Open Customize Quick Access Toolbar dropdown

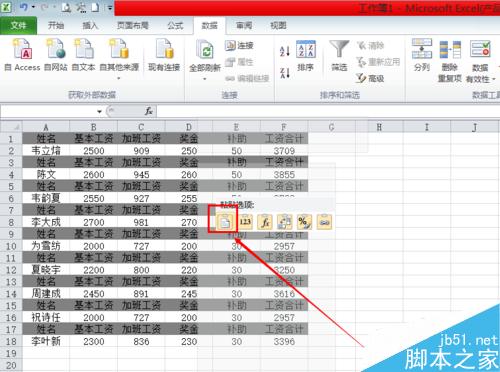pyautogui.click(x=110, y=7)
